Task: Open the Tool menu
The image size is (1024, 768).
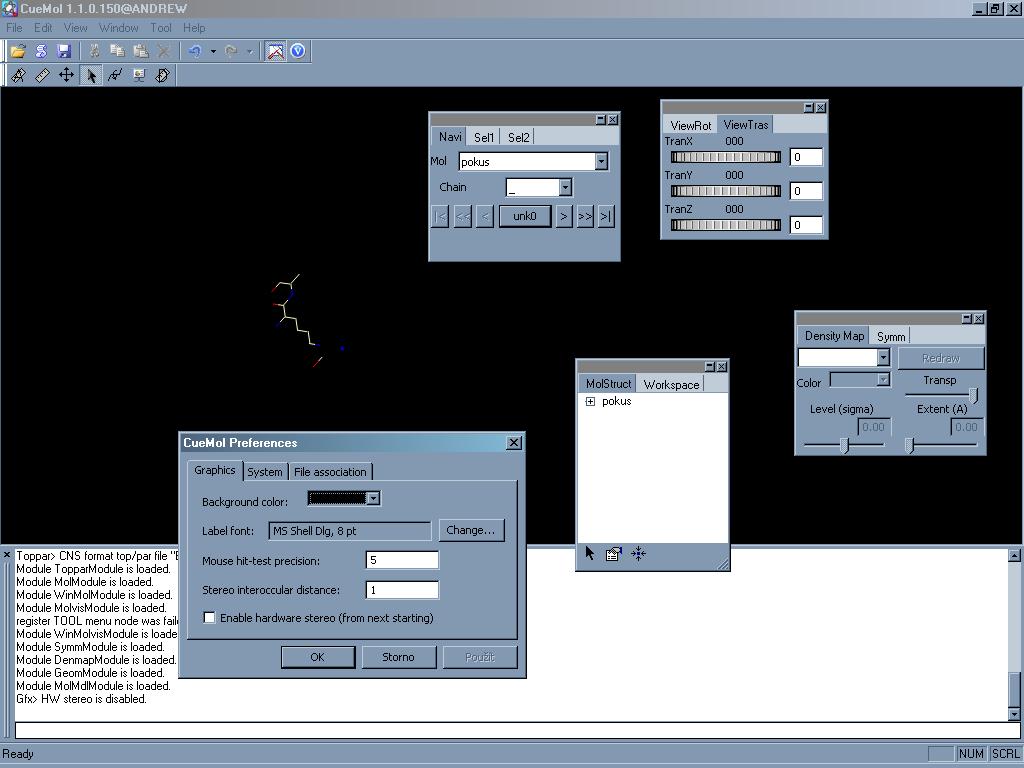Action: (161, 28)
